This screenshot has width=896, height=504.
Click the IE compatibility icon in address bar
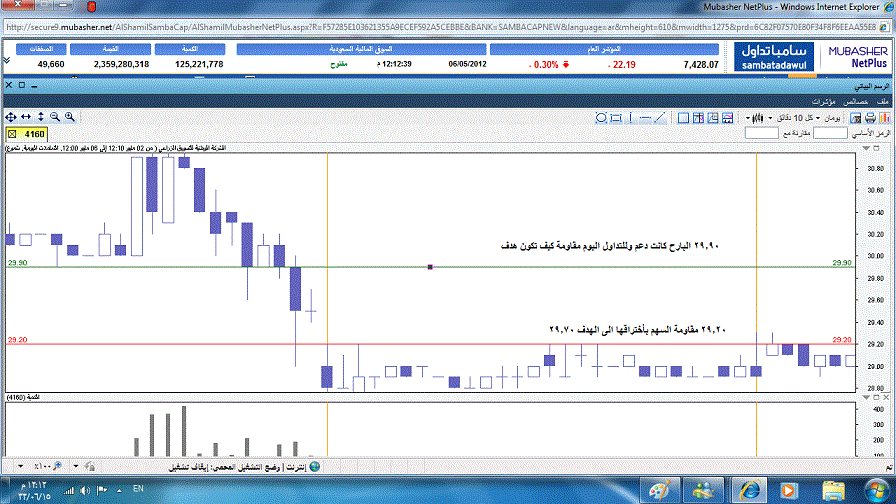(885, 27)
